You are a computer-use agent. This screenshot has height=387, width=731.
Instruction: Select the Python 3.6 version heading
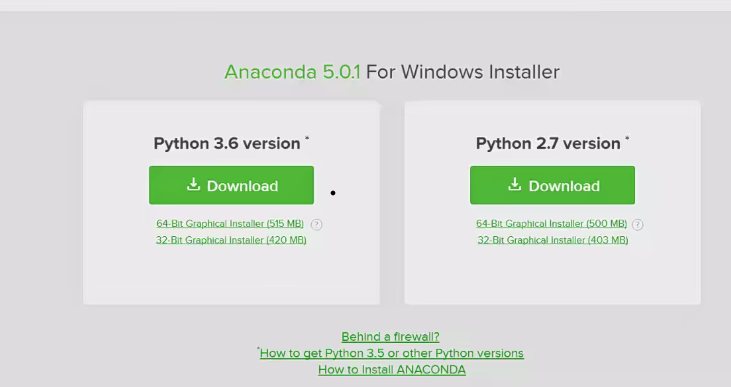click(227, 144)
